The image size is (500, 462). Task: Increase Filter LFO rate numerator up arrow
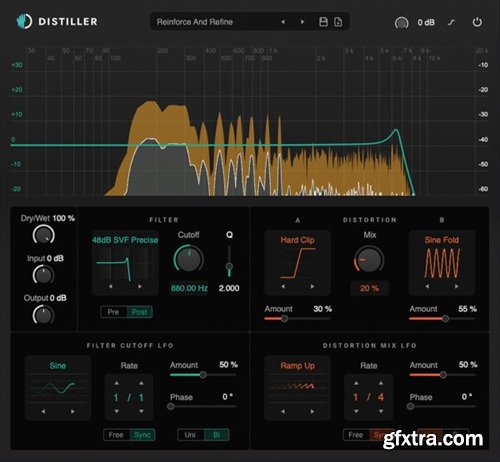tap(116, 383)
